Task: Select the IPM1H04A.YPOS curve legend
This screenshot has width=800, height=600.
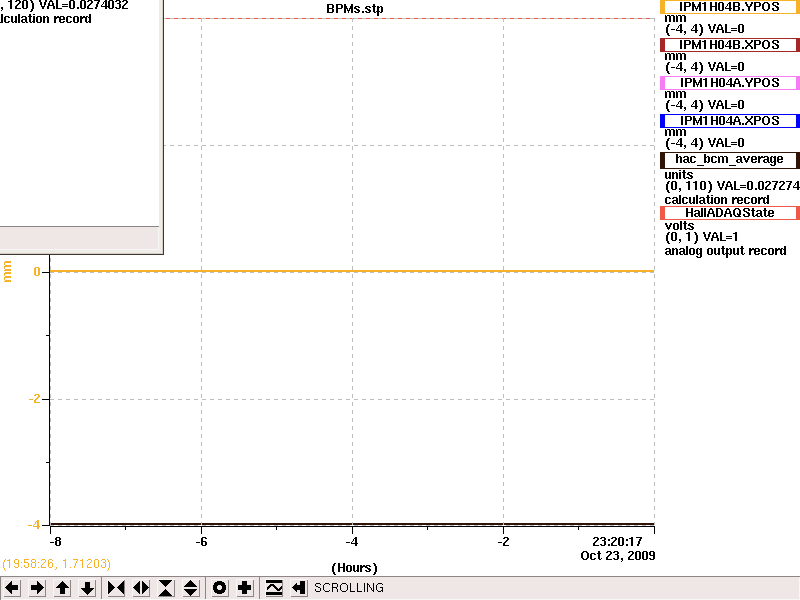Action: click(730, 83)
